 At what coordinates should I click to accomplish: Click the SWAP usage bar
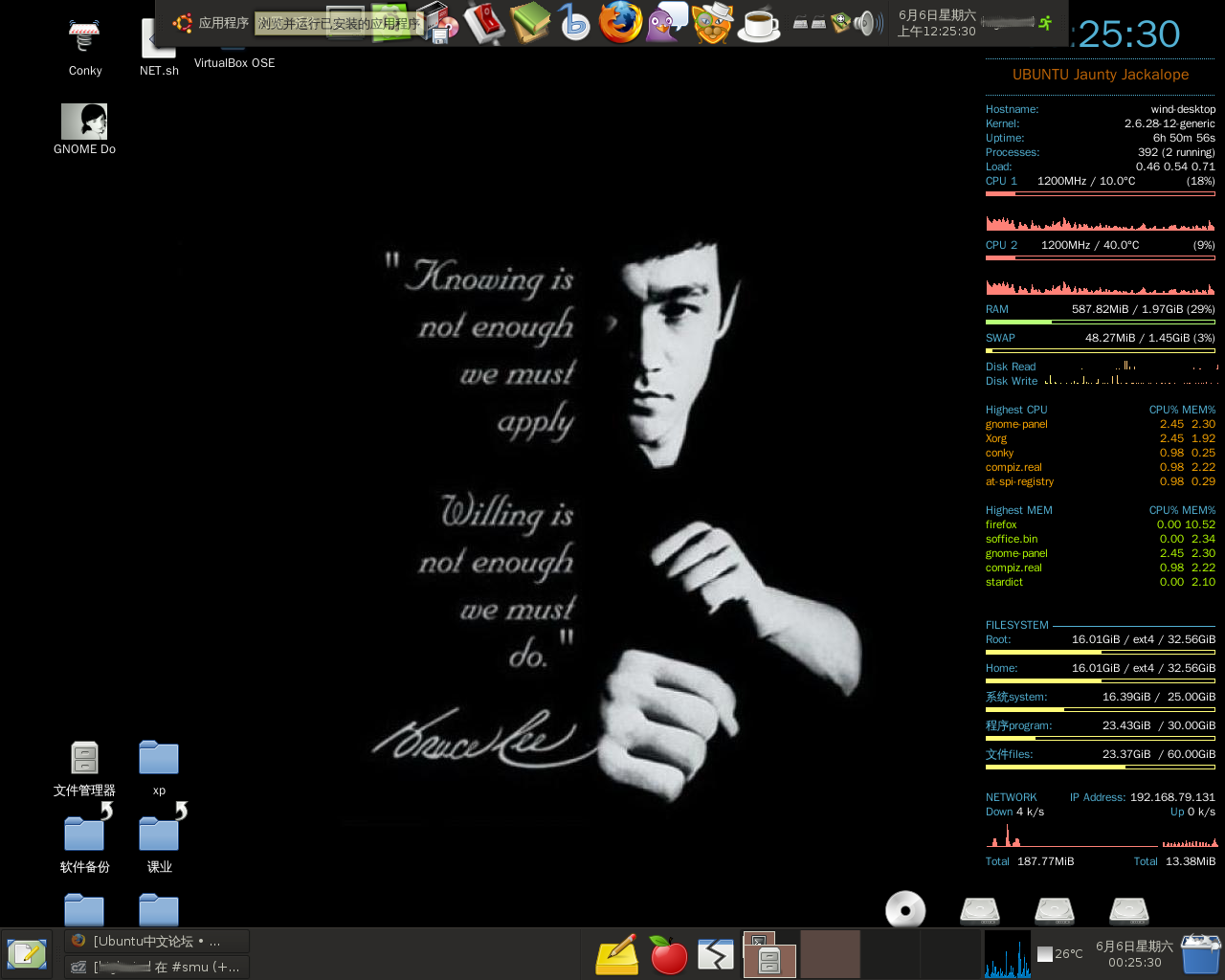tap(1101, 351)
